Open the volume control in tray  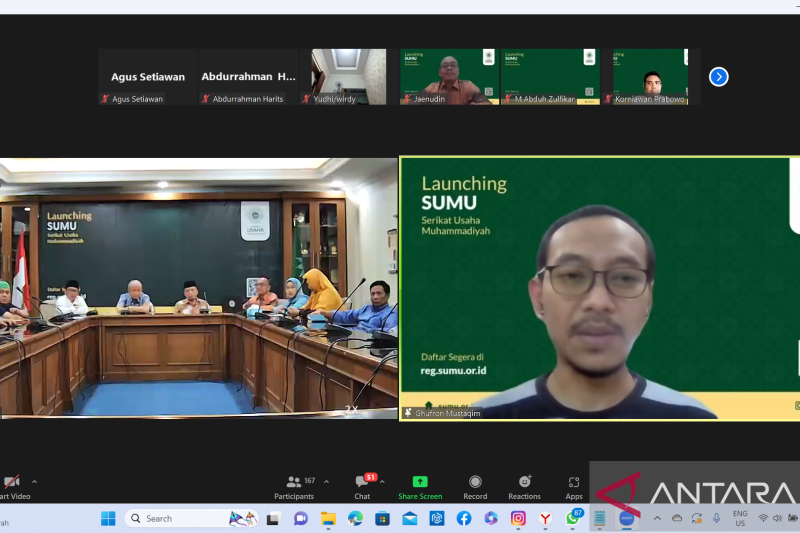click(777, 519)
